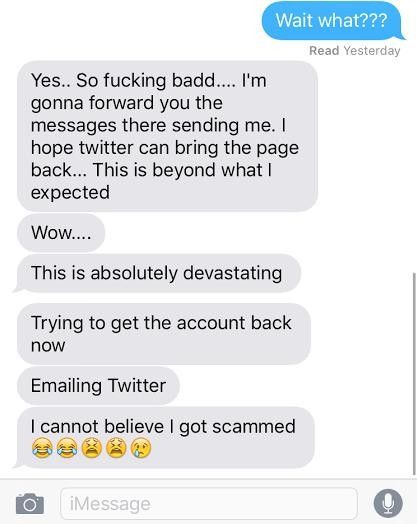Click the second tired-face emoji
The height and width of the screenshot is (524, 417).
116,448
